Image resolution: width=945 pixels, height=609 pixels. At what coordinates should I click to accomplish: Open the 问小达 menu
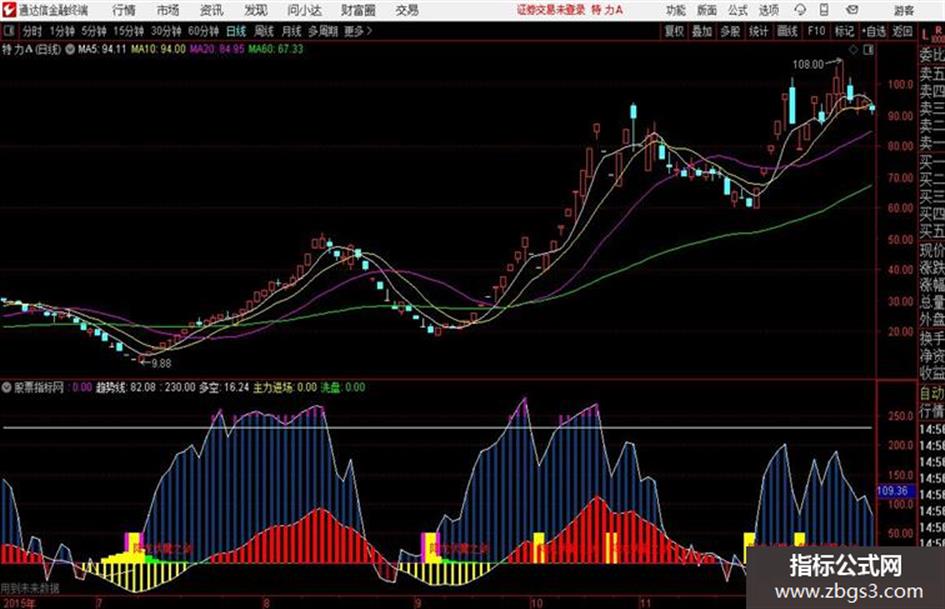point(304,10)
